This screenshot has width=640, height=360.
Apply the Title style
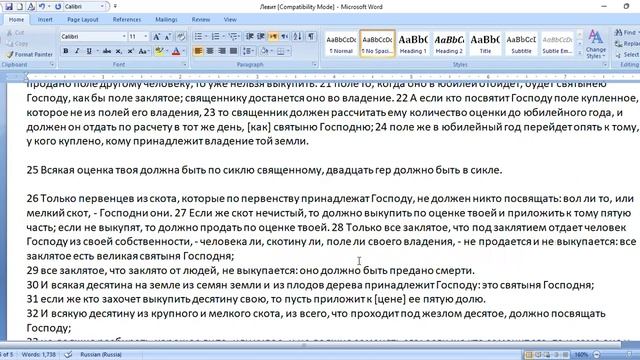485,44
